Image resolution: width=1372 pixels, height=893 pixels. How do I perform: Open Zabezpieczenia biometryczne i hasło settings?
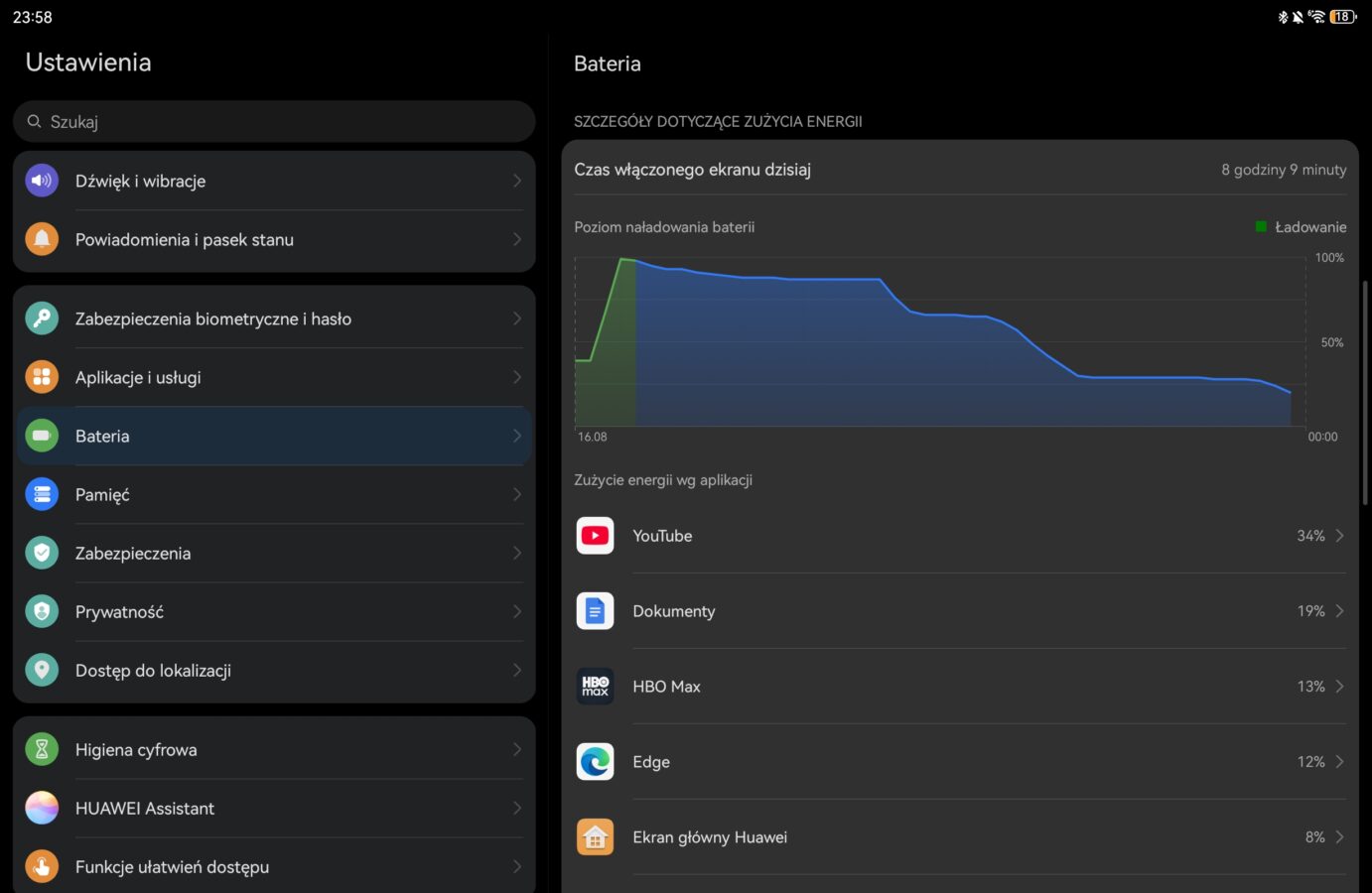tap(274, 319)
